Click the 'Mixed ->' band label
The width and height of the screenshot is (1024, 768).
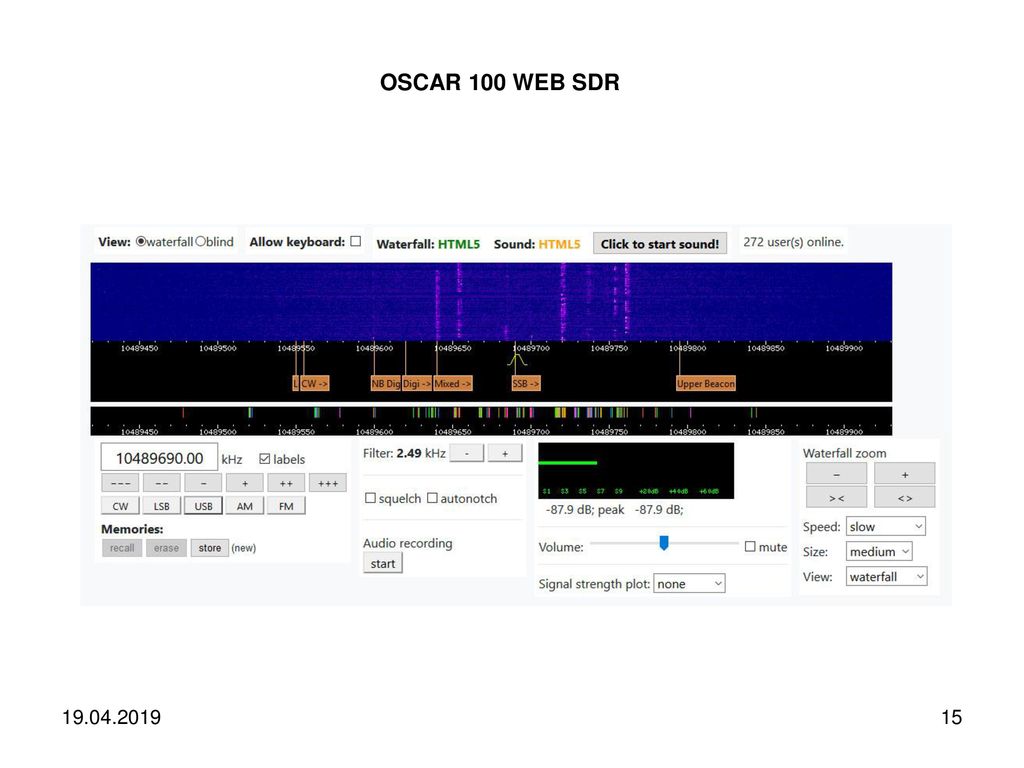click(453, 384)
